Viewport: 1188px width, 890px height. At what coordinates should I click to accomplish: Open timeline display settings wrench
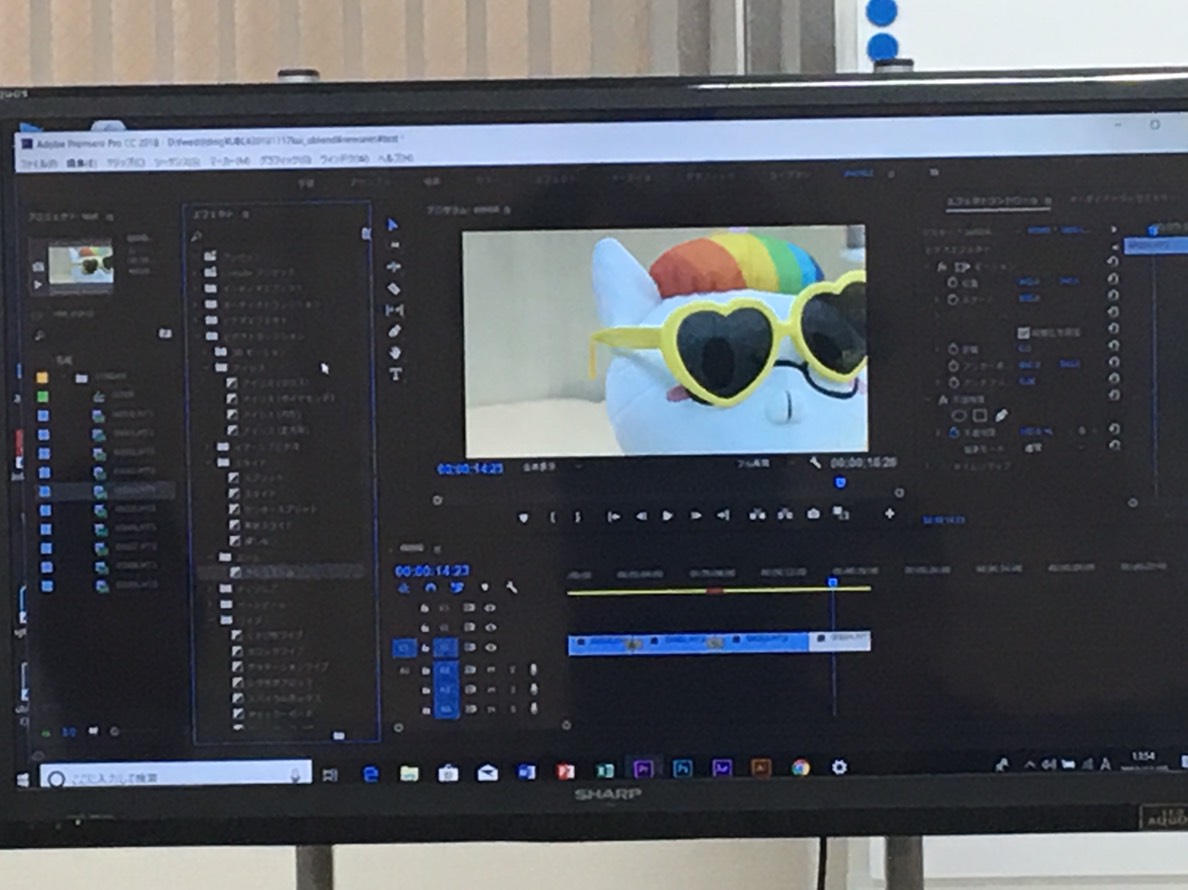(x=511, y=587)
